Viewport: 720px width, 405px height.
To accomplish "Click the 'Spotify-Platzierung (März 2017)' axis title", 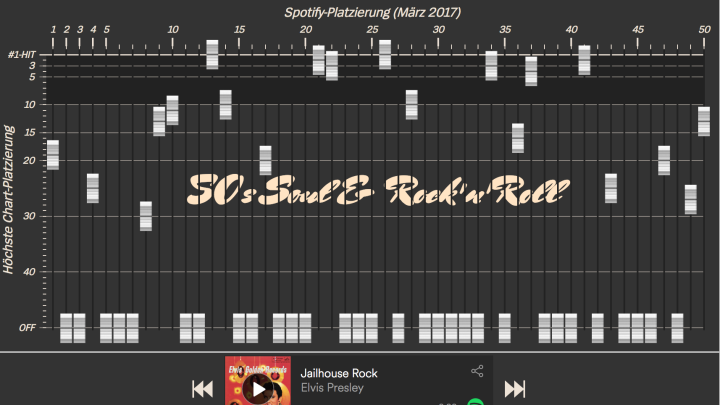I will 372,12.
